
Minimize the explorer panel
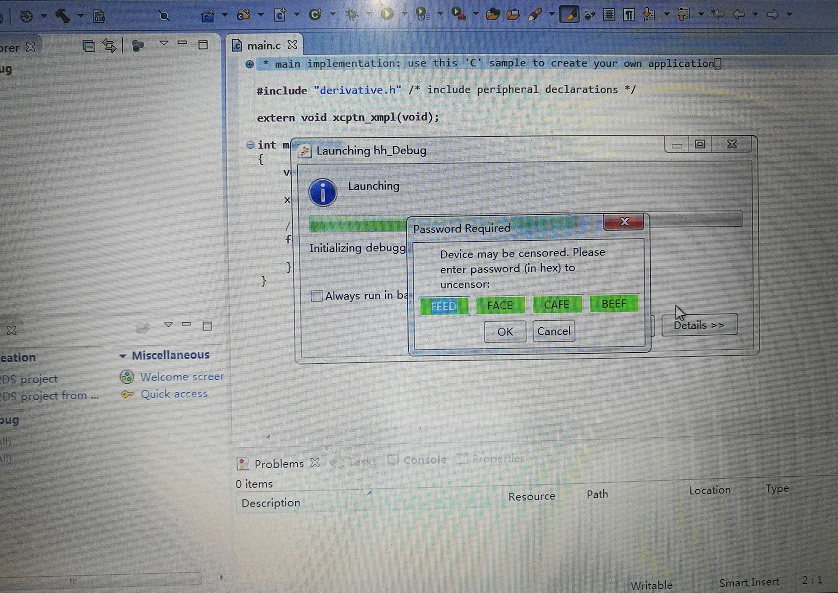point(182,43)
